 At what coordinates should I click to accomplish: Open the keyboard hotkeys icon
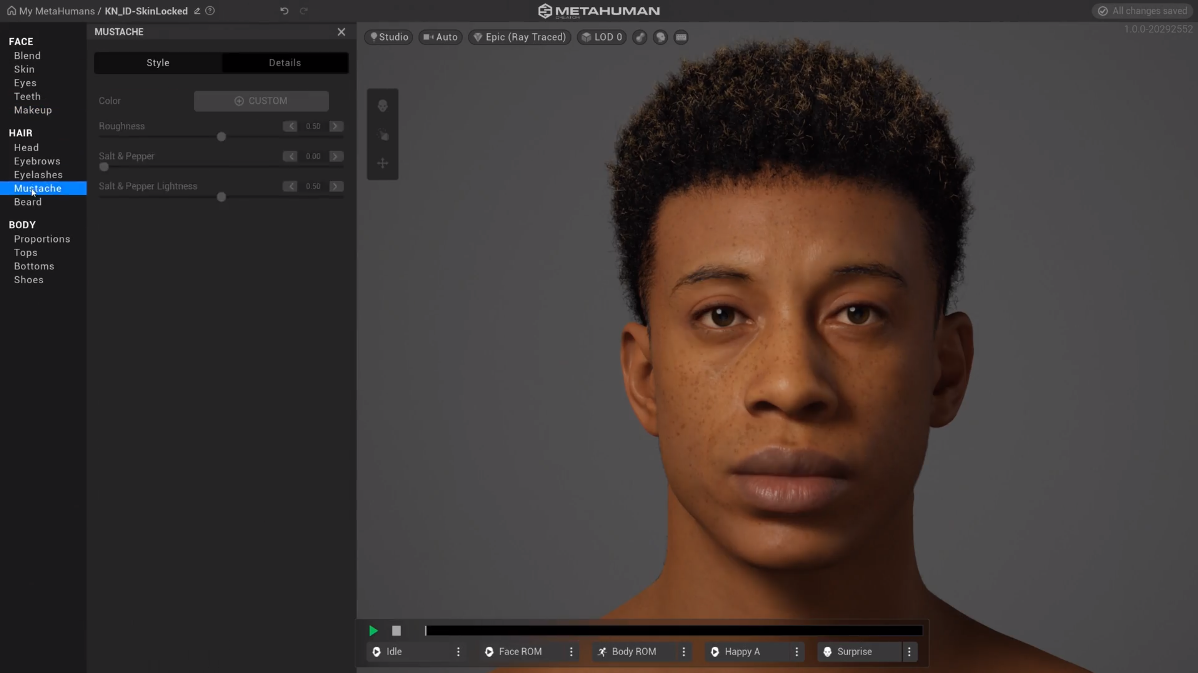[x=681, y=37]
